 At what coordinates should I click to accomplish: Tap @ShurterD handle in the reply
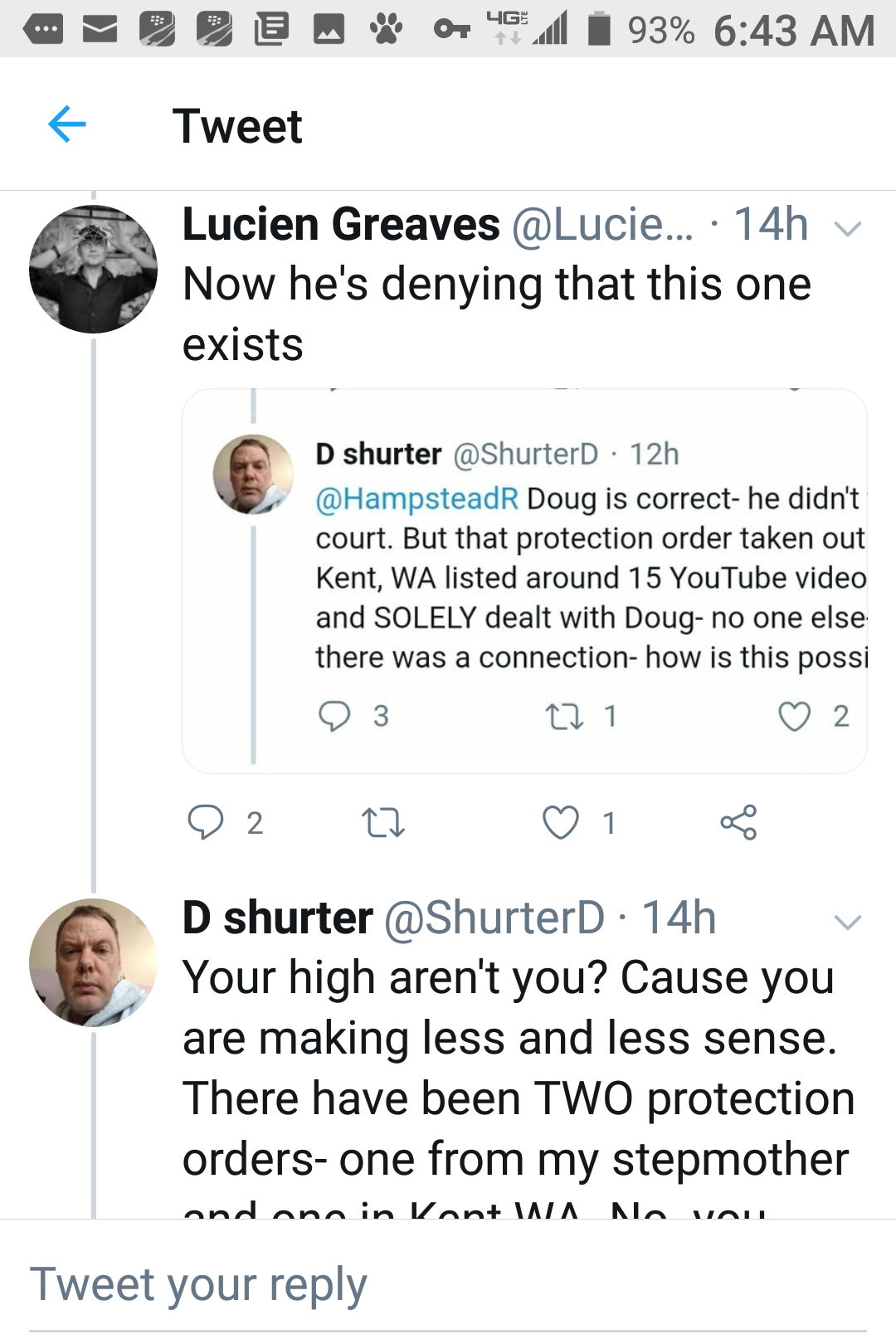(494, 918)
